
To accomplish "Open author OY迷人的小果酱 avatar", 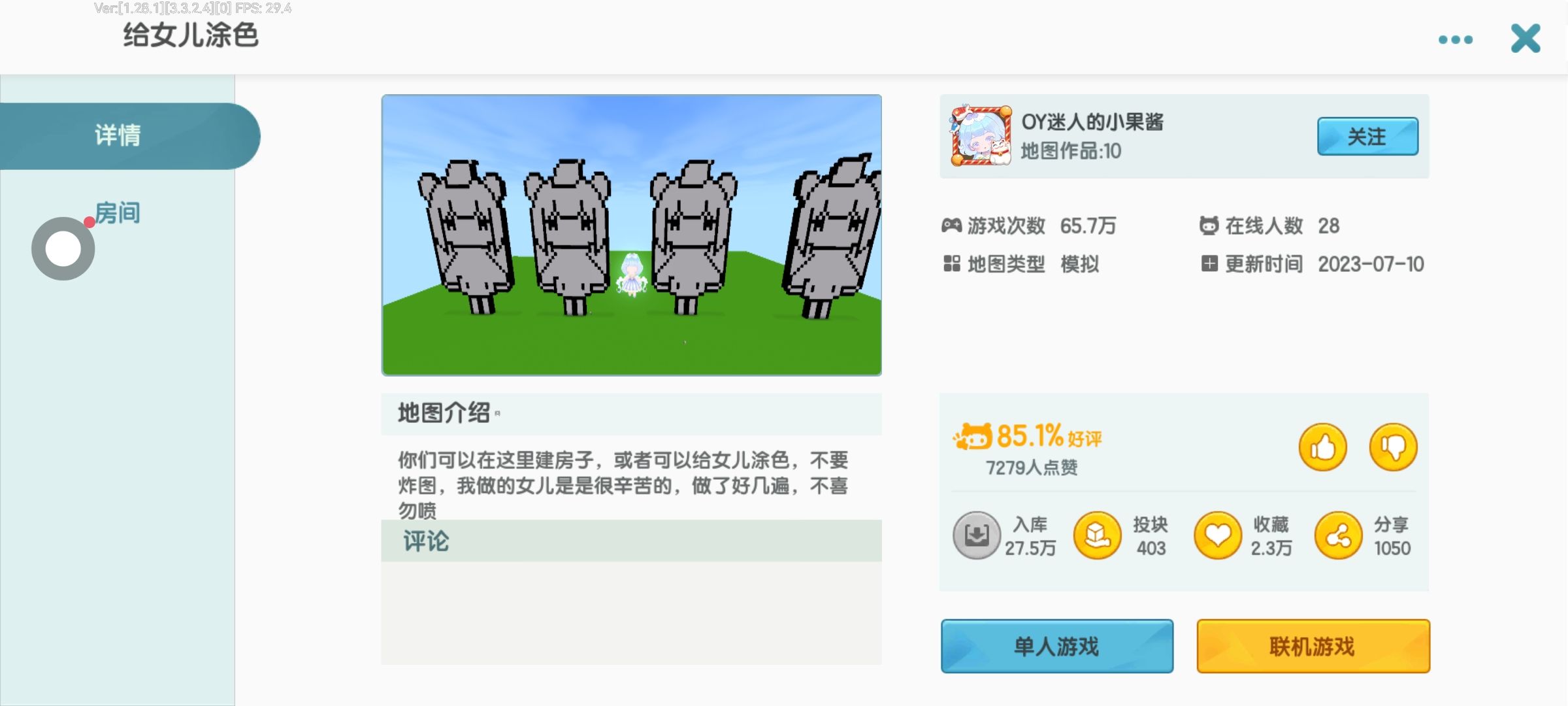I will [x=981, y=135].
